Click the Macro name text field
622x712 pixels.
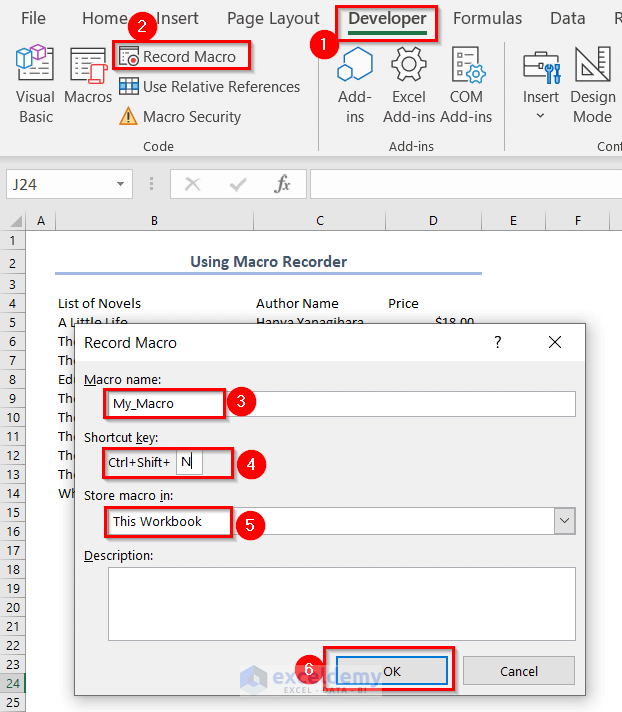(341, 404)
